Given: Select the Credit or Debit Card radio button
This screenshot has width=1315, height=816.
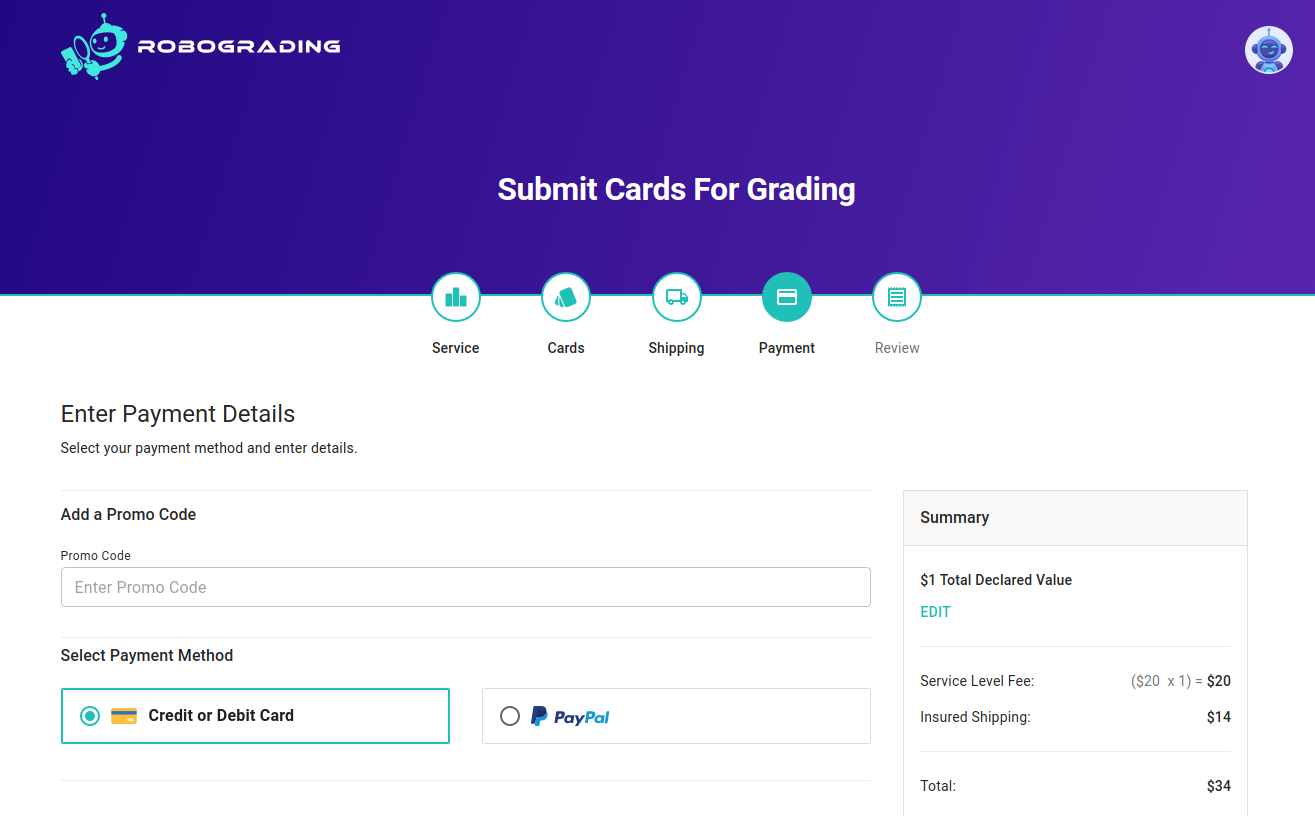Looking at the screenshot, I should [x=90, y=716].
